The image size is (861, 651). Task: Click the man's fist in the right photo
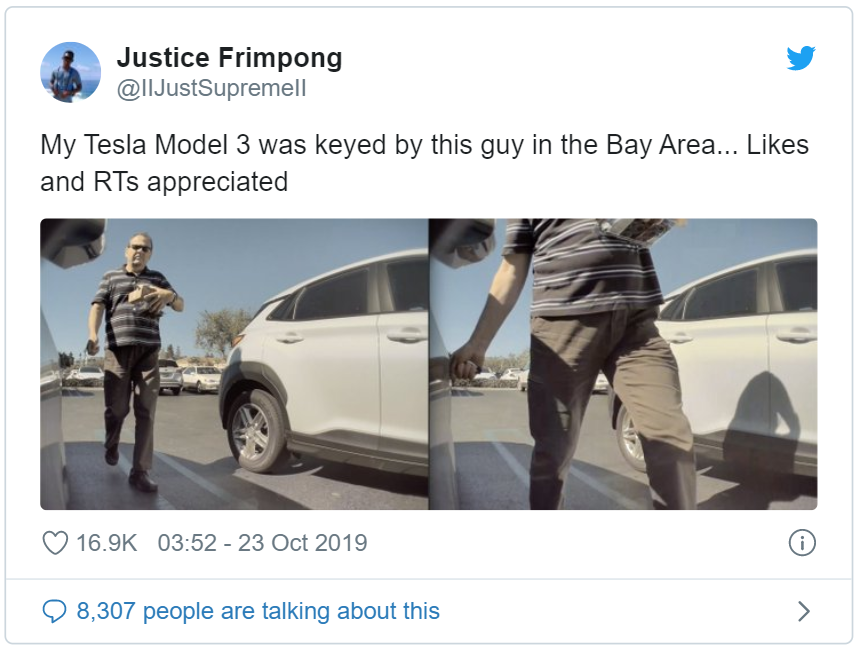coord(465,364)
